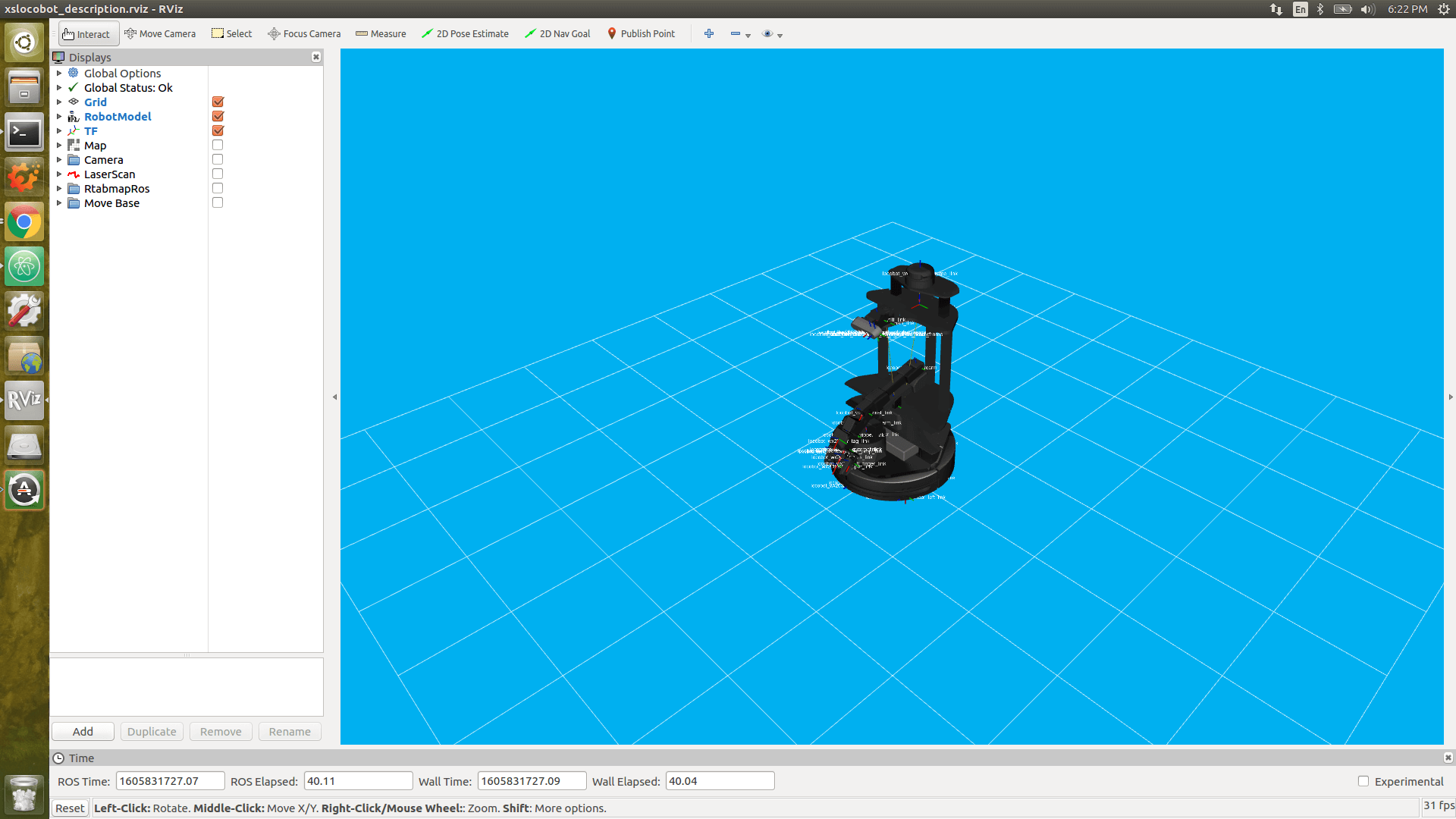
Task: Click the Reset button
Action: pyautogui.click(x=70, y=808)
